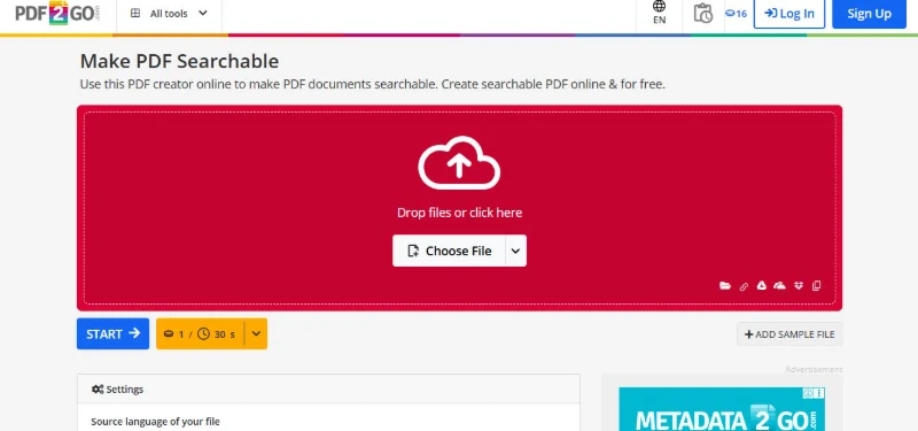Click the paste from clipboard icon
Screen dimensions: 918x431
(817, 286)
